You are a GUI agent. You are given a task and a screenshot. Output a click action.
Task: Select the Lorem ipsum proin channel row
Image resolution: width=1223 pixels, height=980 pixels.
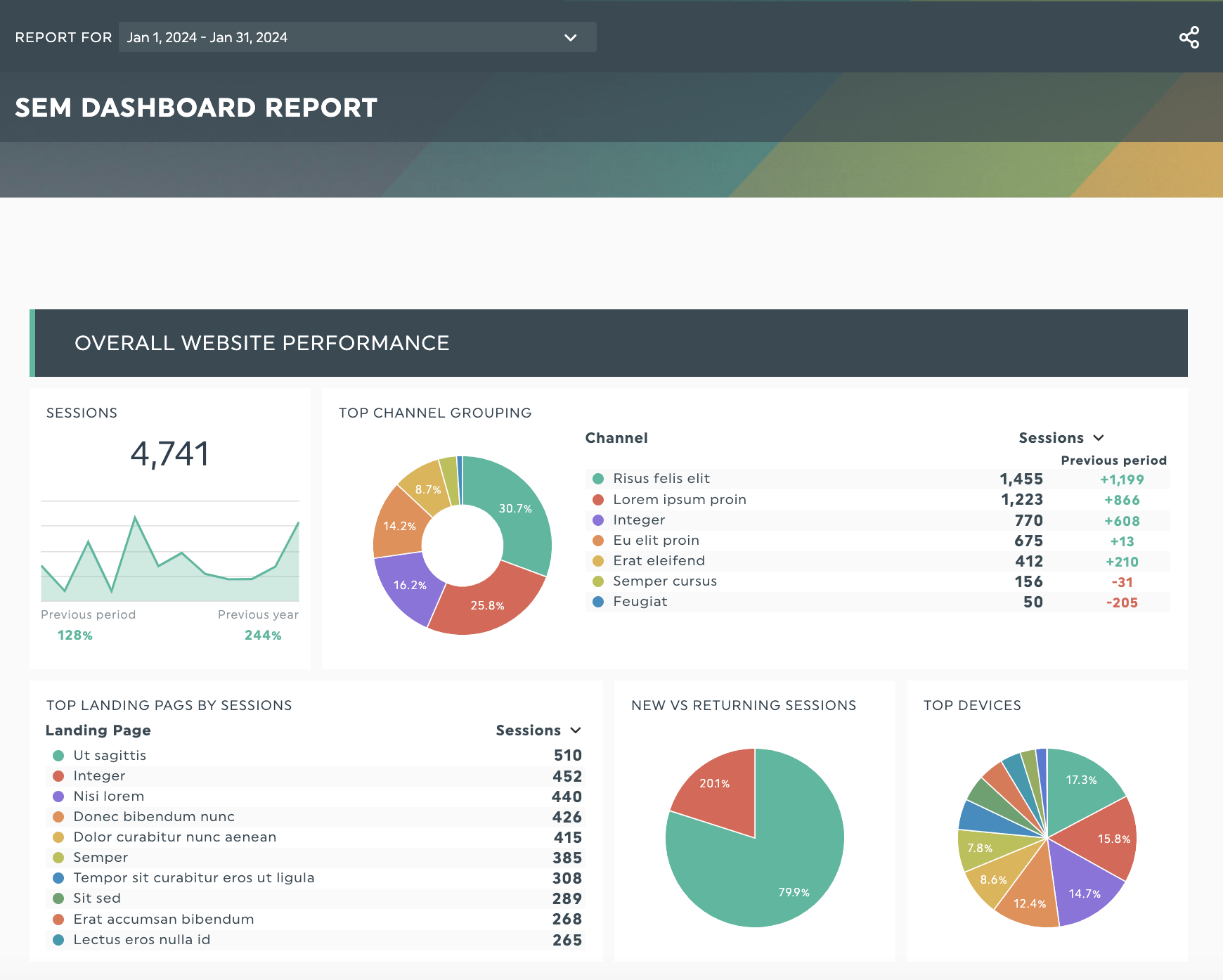[877, 500]
